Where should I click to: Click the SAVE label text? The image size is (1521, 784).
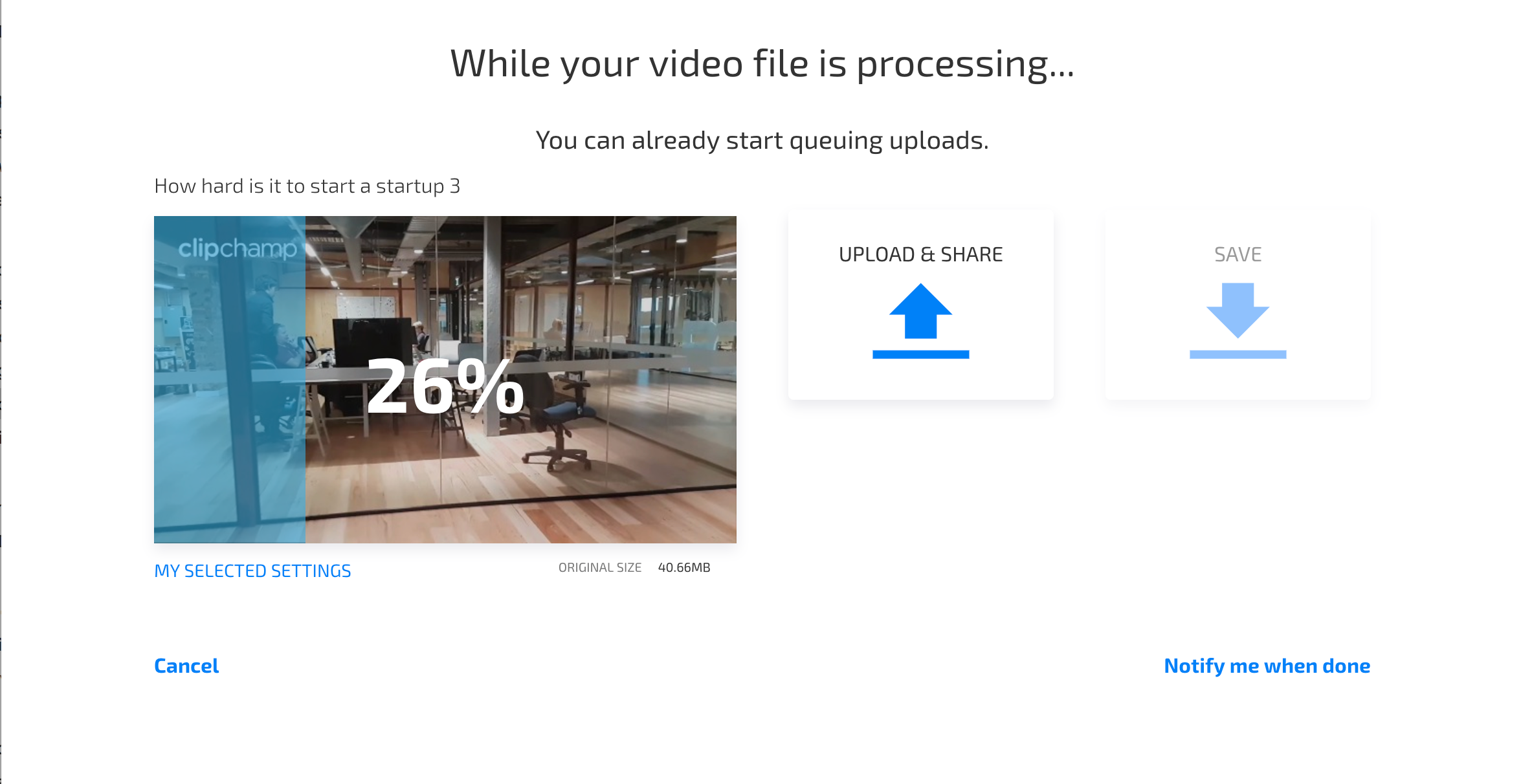[x=1238, y=254]
